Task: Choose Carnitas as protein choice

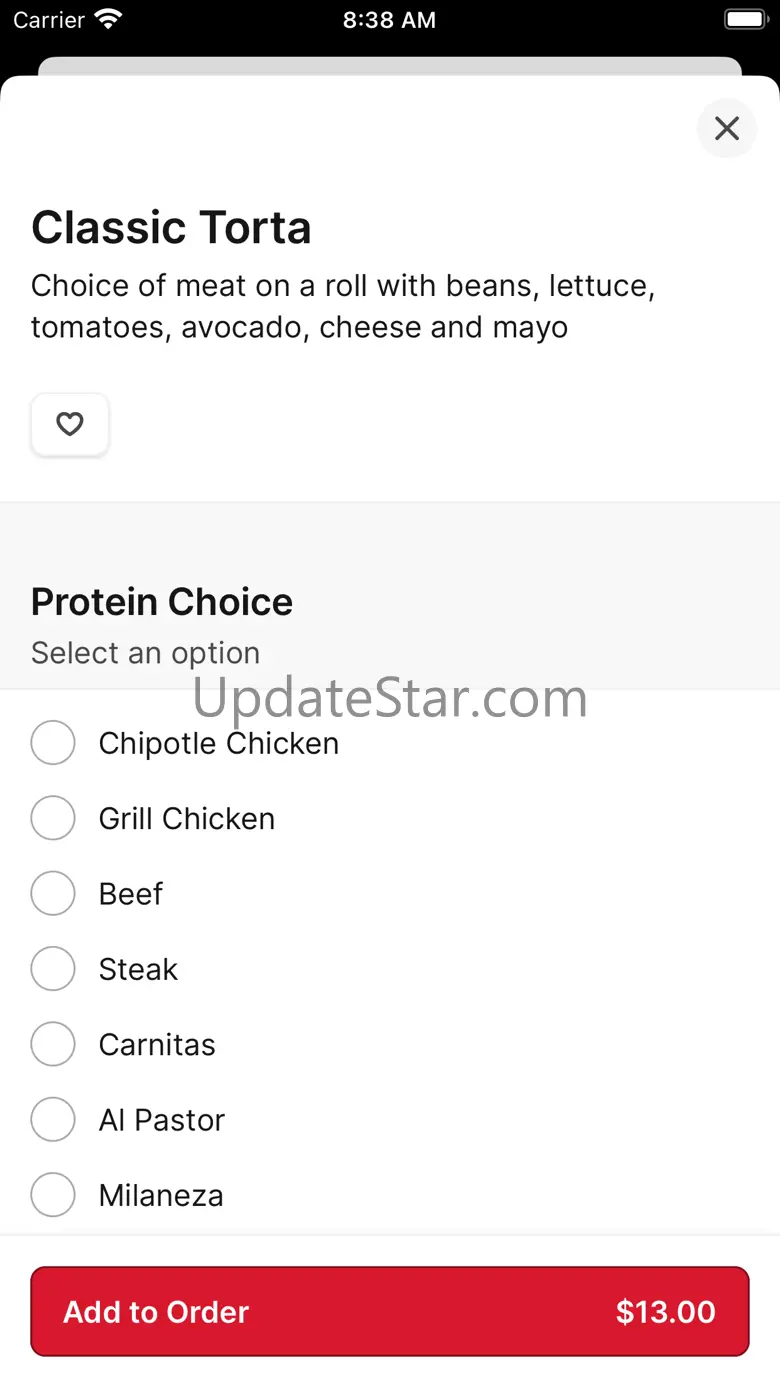Action: pyautogui.click(x=53, y=1044)
